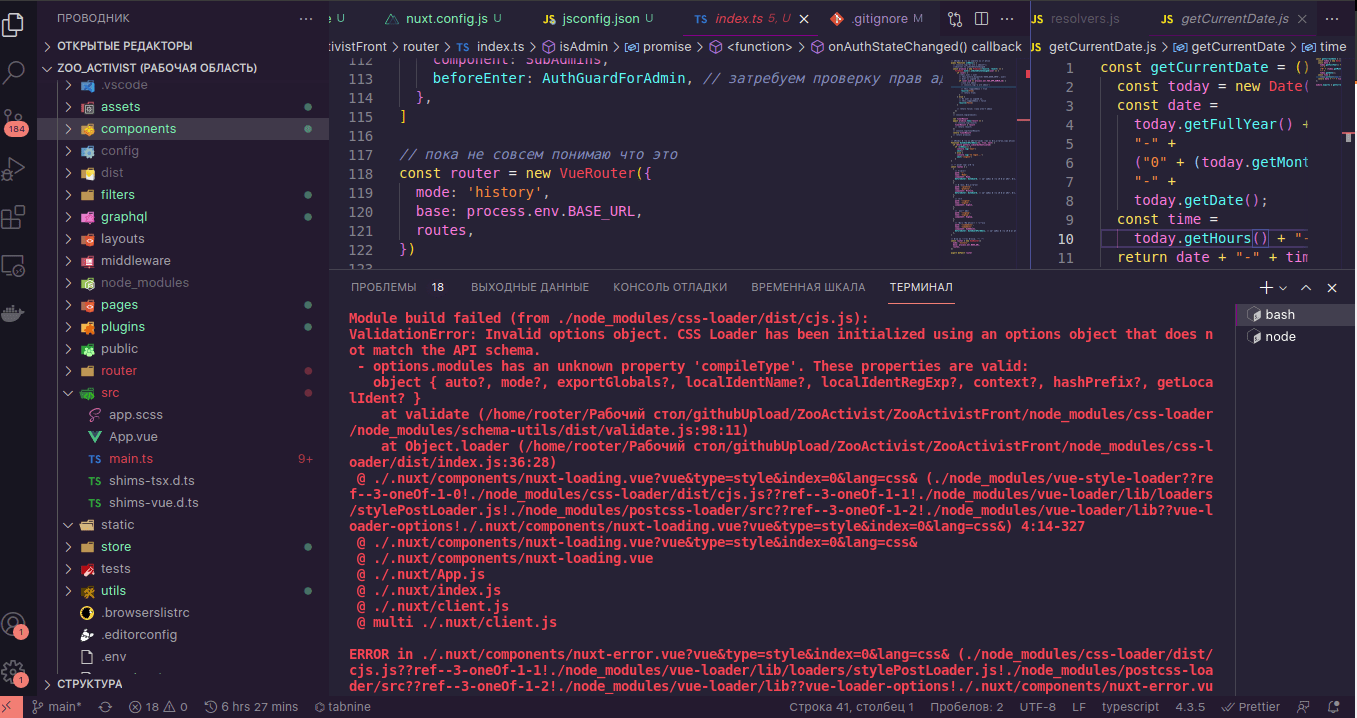Open the Run and Debug view
This screenshot has height=718, width=1357.
pos(14,168)
